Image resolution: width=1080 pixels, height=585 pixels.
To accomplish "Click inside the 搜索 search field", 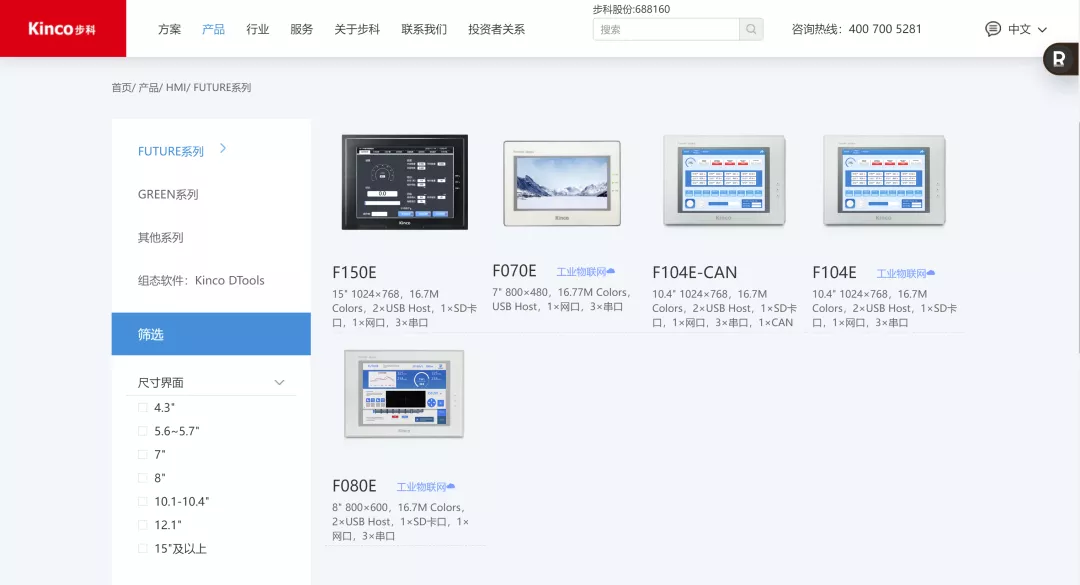I will (666, 29).
